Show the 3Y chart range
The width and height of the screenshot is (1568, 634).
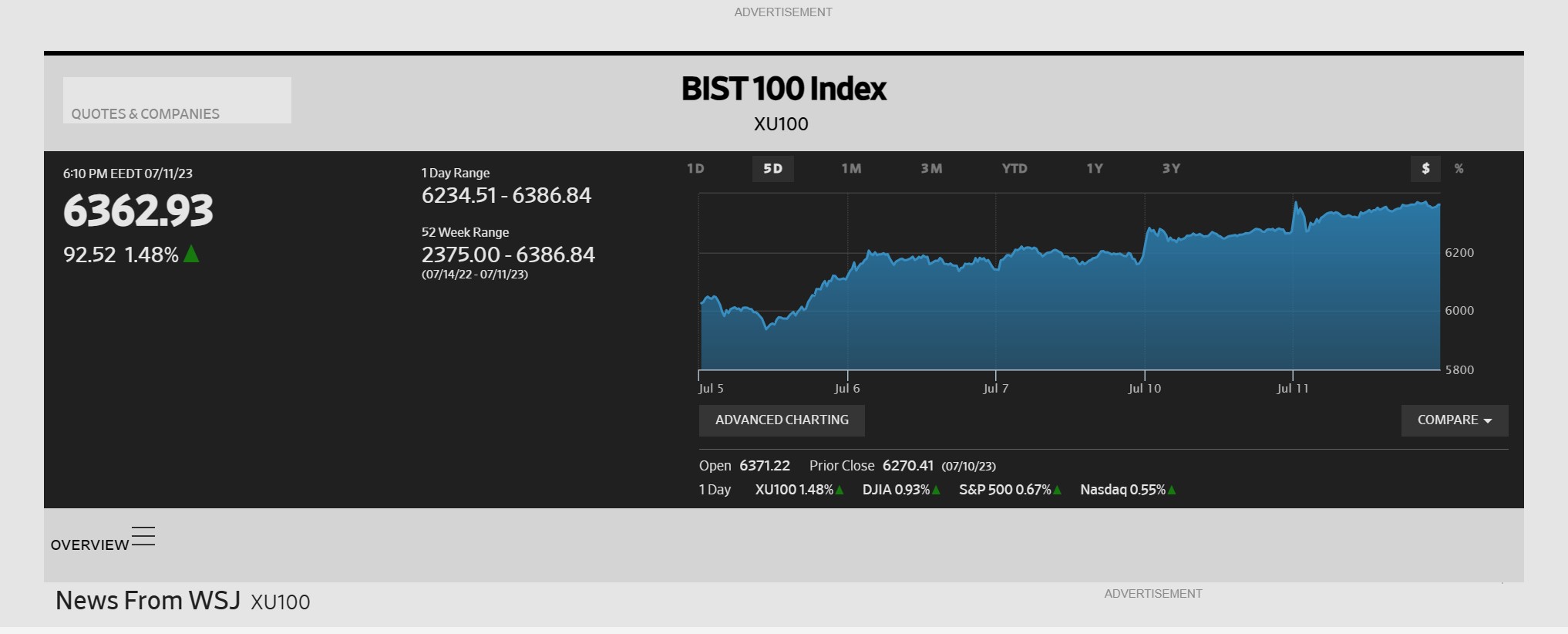click(x=1171, y=168)
